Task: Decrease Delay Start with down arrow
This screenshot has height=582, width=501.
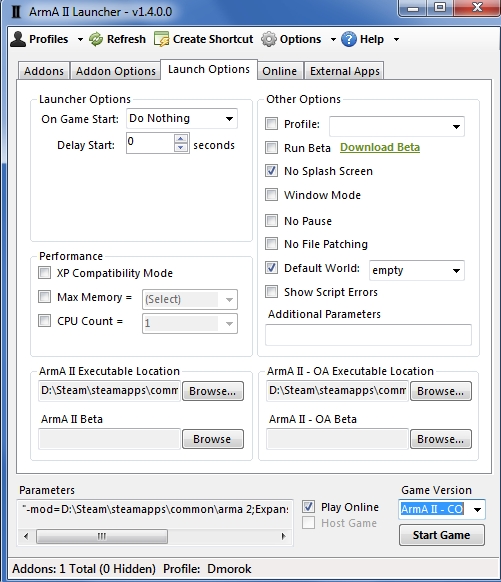Action: (181, 147)
